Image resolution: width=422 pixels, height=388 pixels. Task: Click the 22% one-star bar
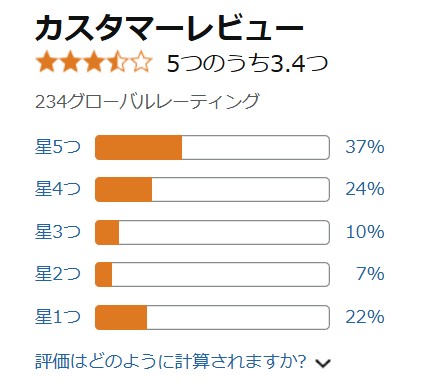click(212, 317)
